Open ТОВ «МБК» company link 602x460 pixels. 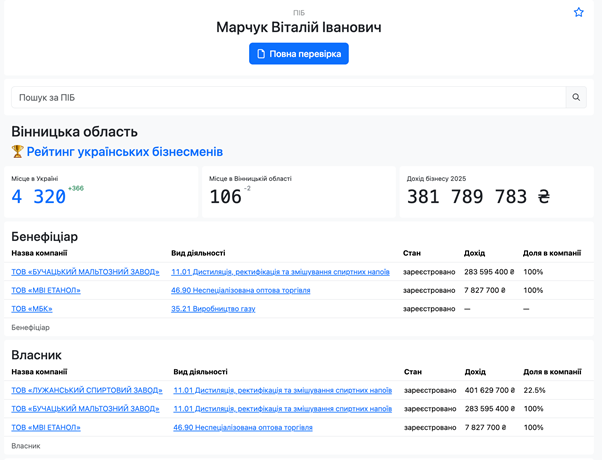(32, 309)
